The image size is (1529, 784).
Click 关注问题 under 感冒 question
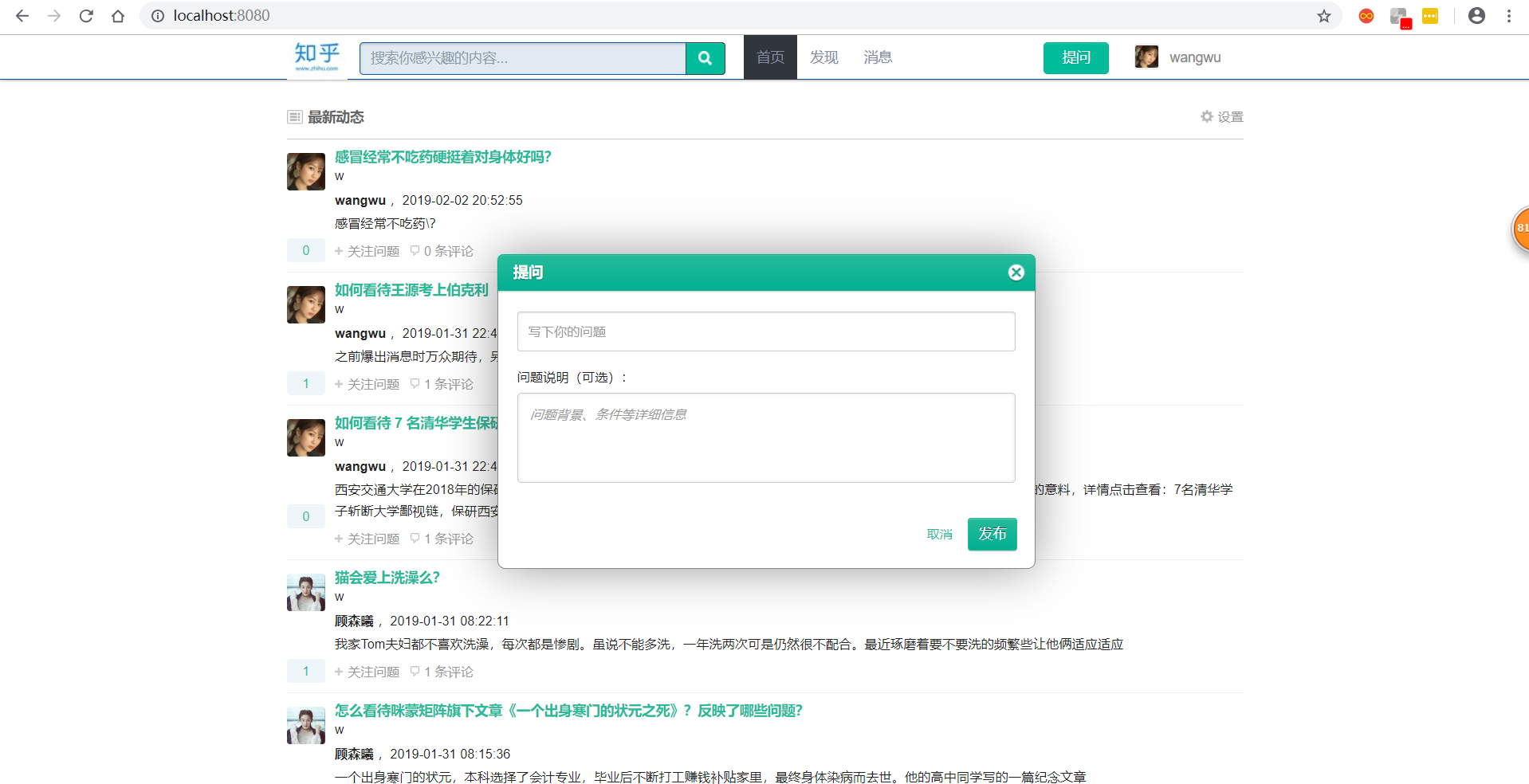(x=367, y=251)
